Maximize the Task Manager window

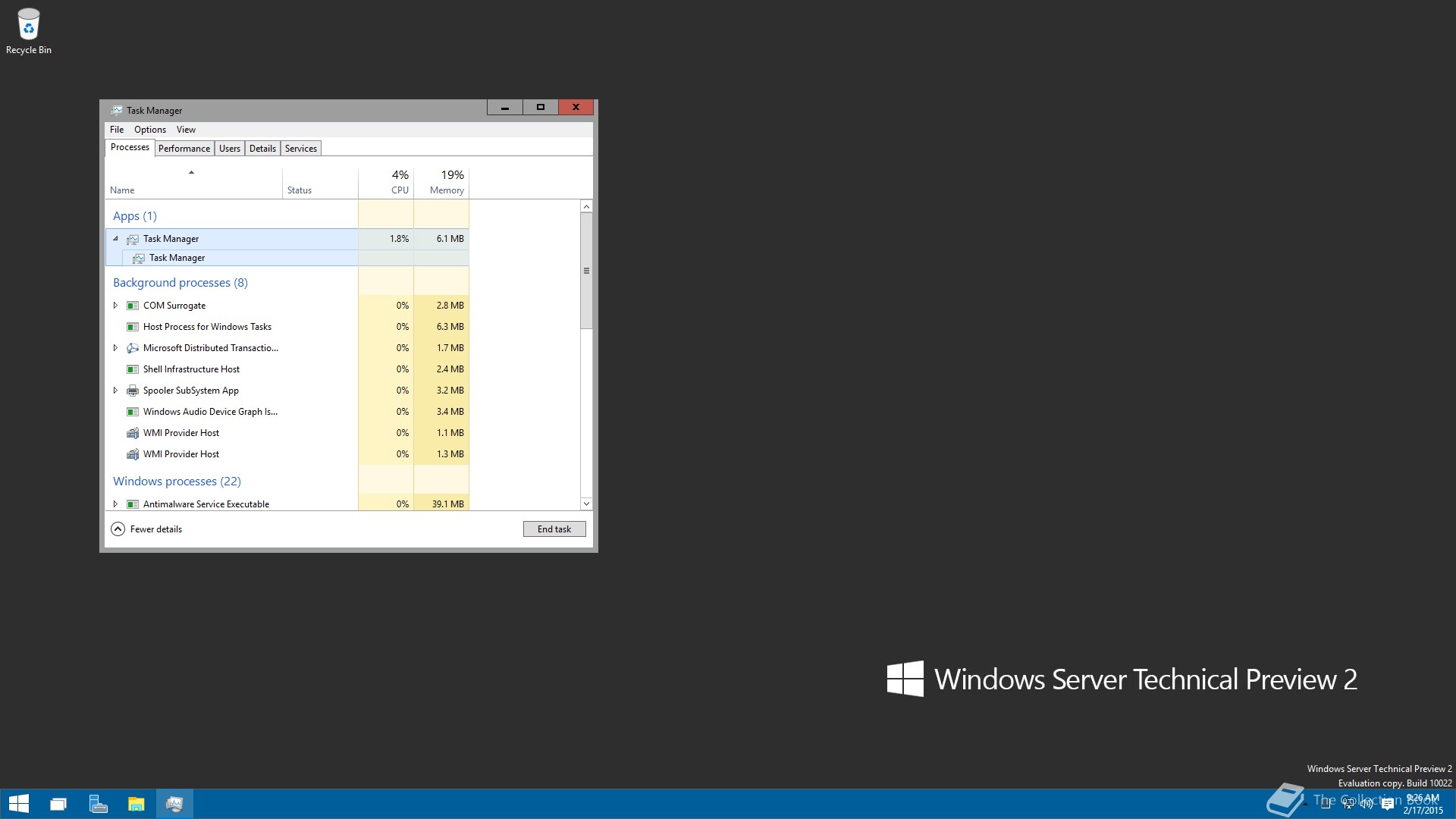[x=541, y=108]
